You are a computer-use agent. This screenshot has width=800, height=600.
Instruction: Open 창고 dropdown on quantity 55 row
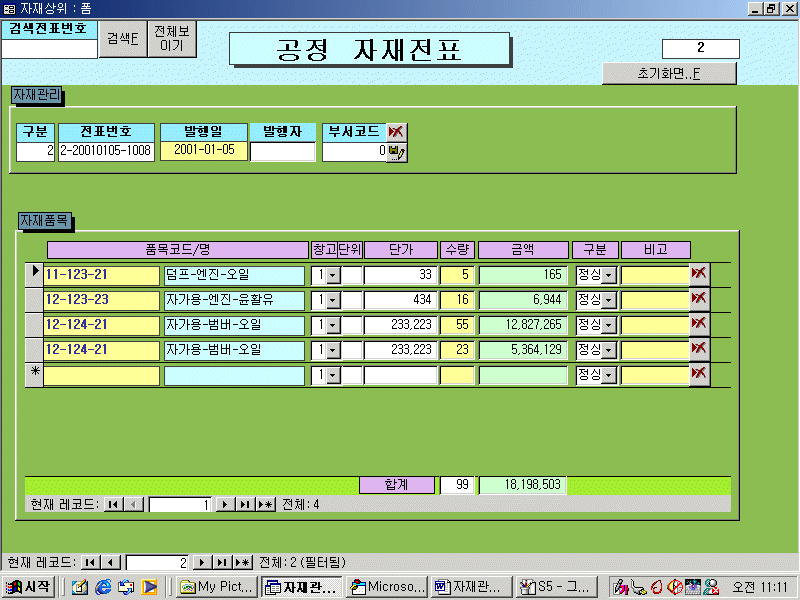pos(333,326)
